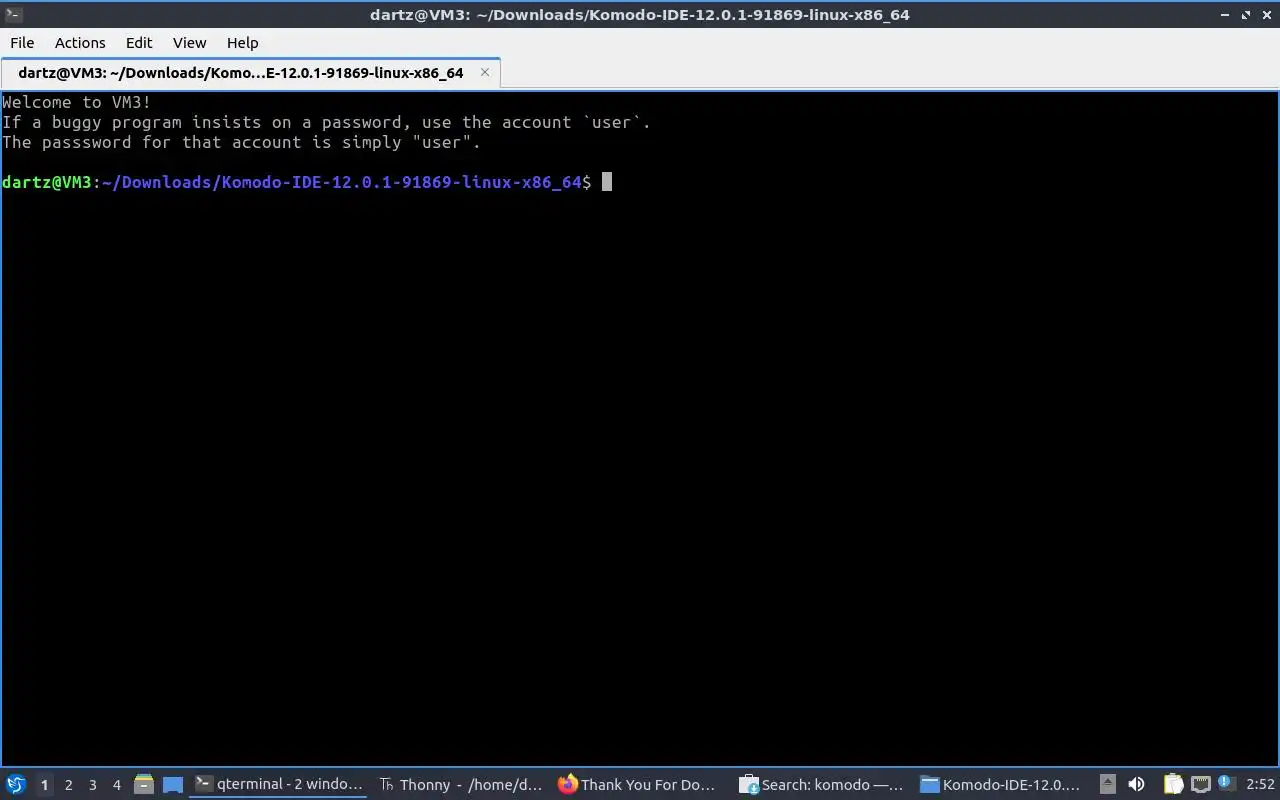The height and width of the screenshot is (800, 1280).
Task: Launch the file manager from the panel
Action: (144, 785)
